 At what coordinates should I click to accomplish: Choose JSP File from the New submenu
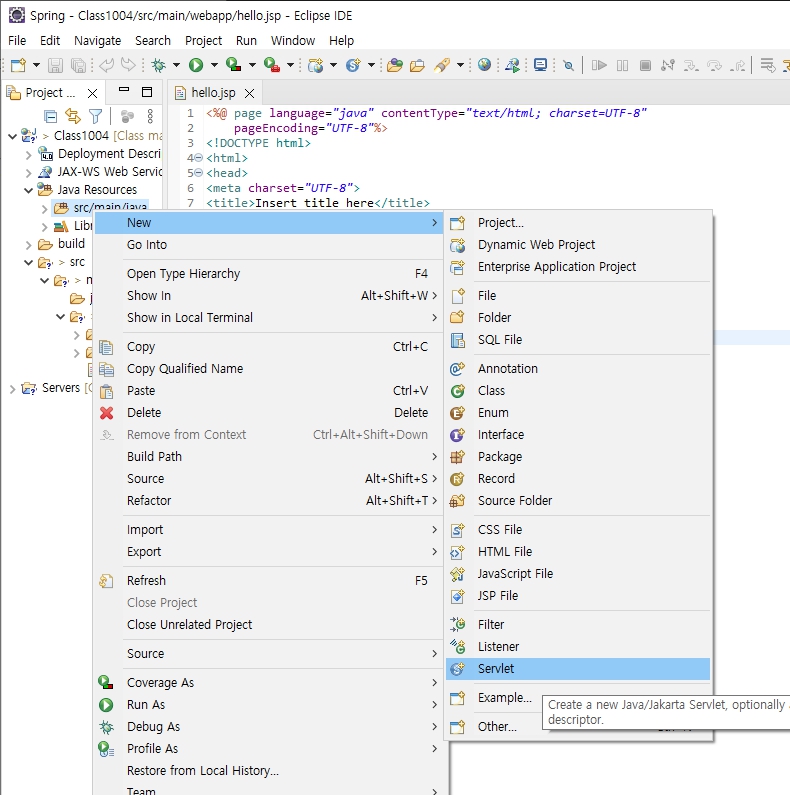tap(578, 595)
